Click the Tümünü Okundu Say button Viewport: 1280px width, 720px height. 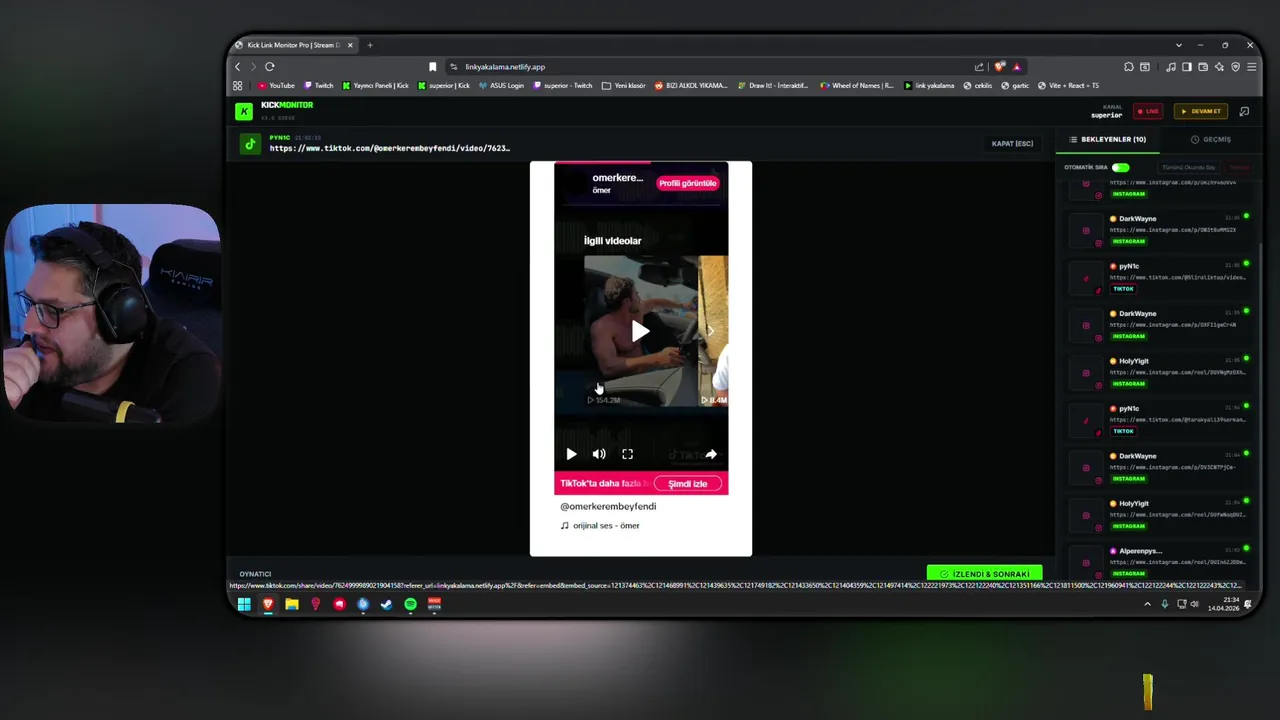[1189, 168]
